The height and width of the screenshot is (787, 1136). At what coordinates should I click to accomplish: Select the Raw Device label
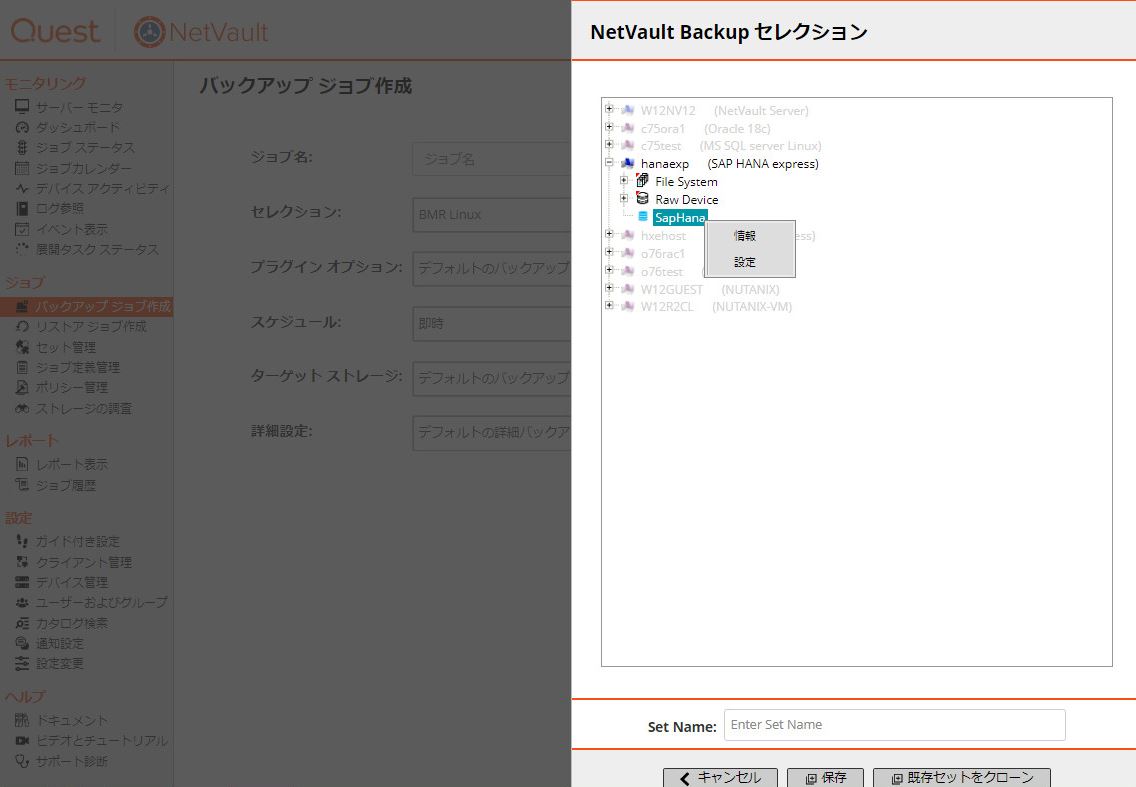(687, 199)
